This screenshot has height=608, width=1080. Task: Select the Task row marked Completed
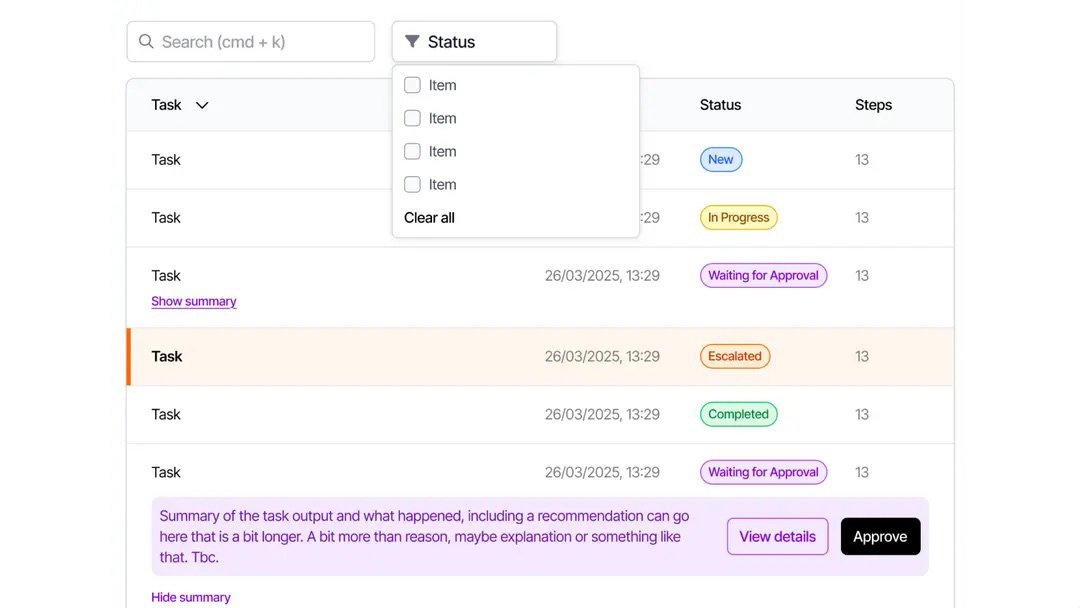541,415
